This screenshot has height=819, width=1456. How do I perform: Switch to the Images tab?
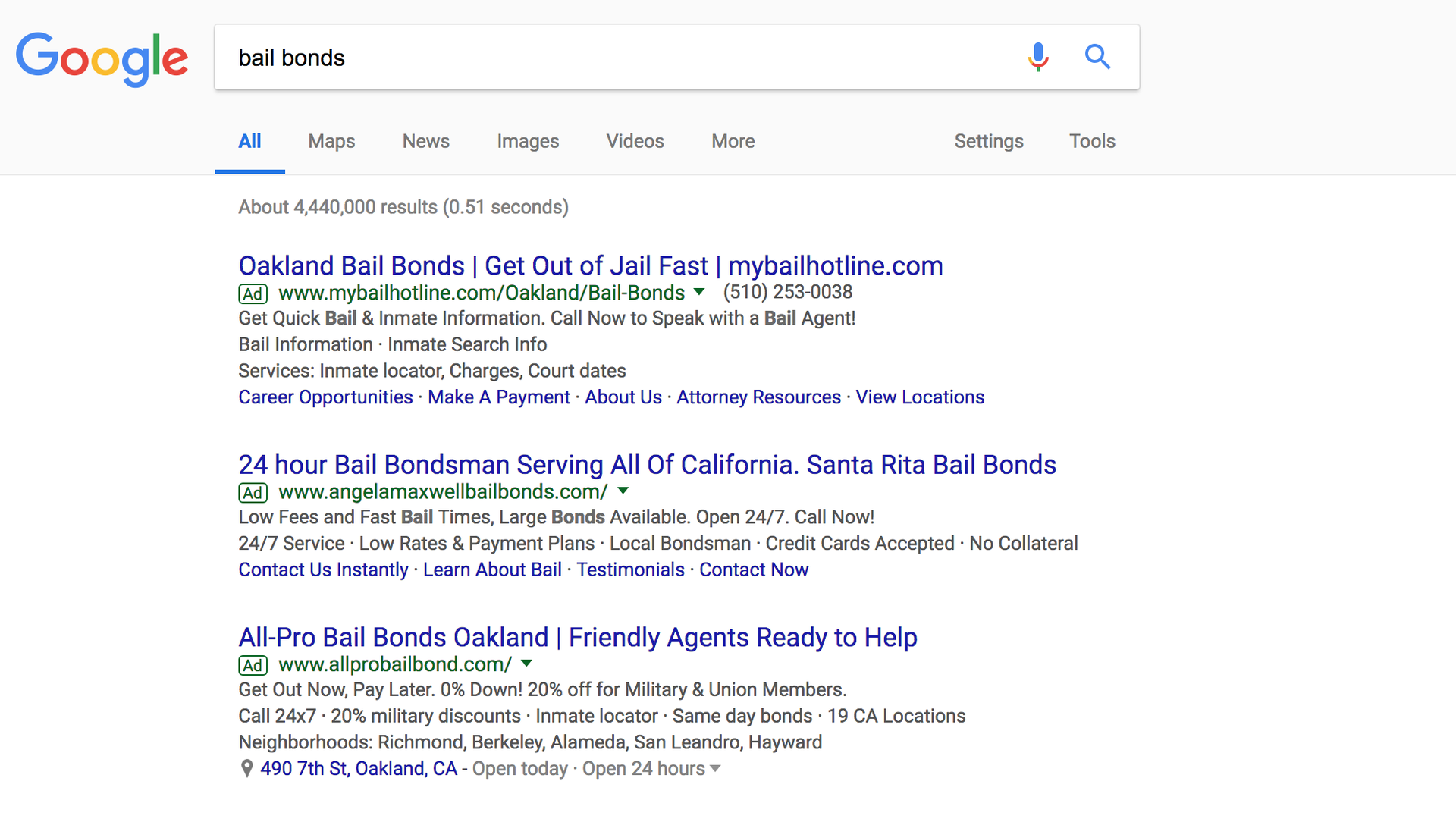tap(528, 141)
